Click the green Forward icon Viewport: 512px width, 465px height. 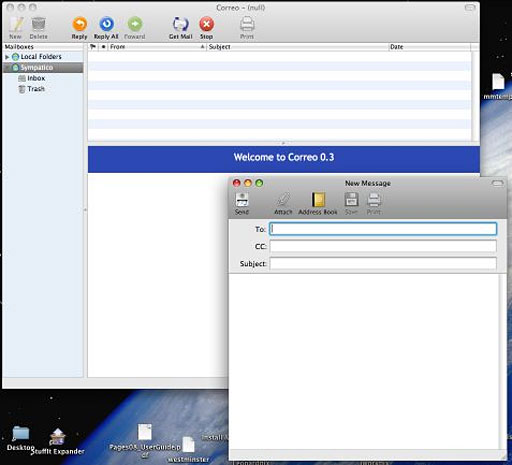[x=135, y=24]
